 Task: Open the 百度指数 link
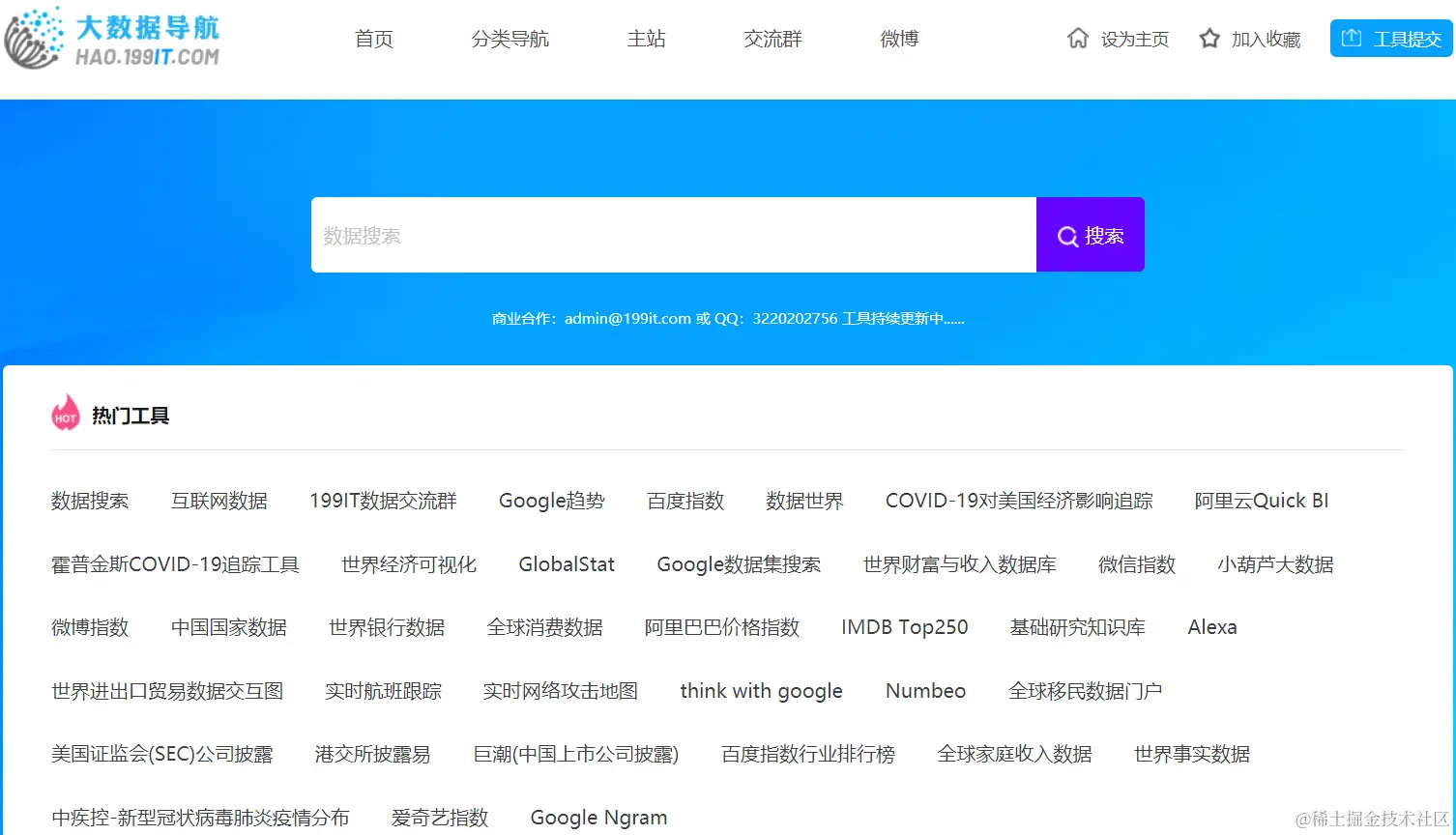685,501
